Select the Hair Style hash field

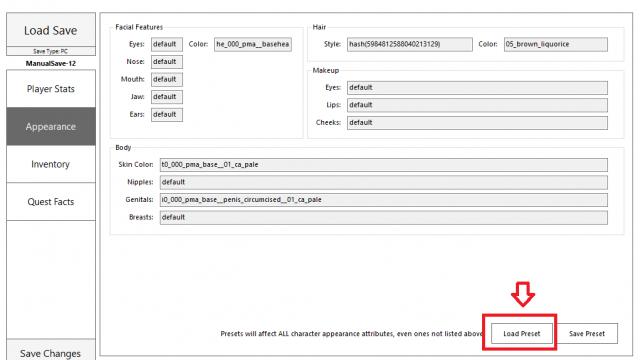coord(410,44)
